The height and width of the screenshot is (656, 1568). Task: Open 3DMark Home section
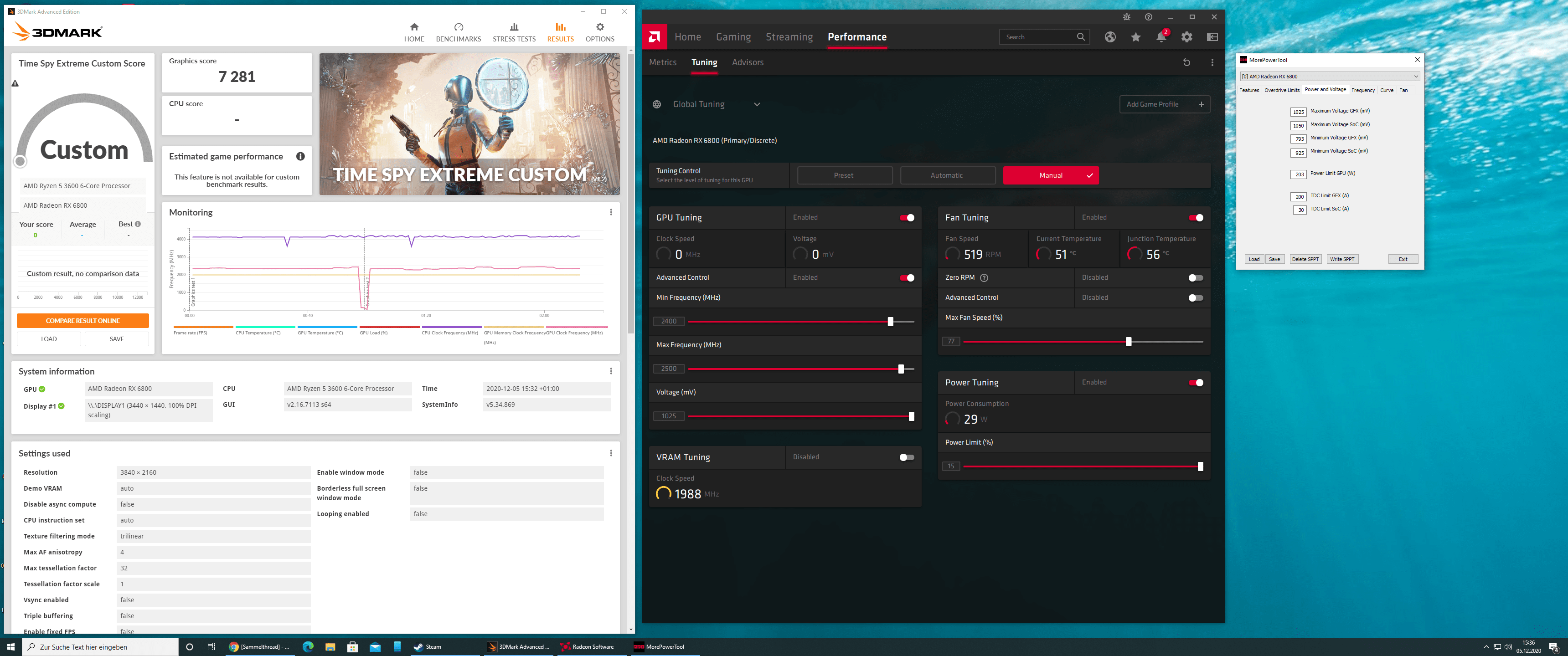pyautogui.click(x=414, y=32)
